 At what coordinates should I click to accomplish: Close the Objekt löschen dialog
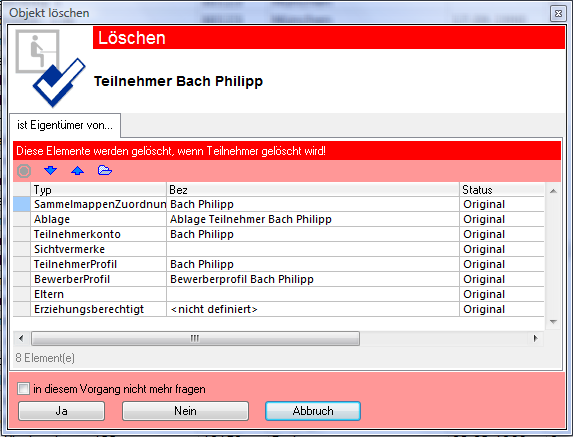[558, 14]
